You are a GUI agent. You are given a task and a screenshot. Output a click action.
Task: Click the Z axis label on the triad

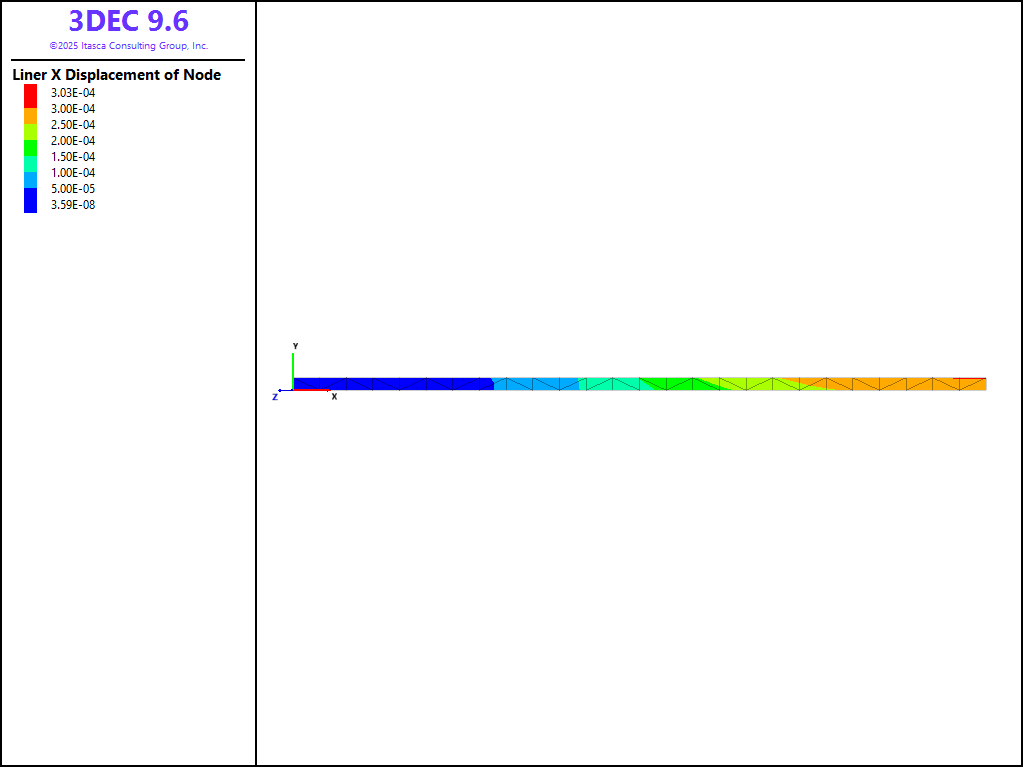pyautogui.click(x=275, y=397)
